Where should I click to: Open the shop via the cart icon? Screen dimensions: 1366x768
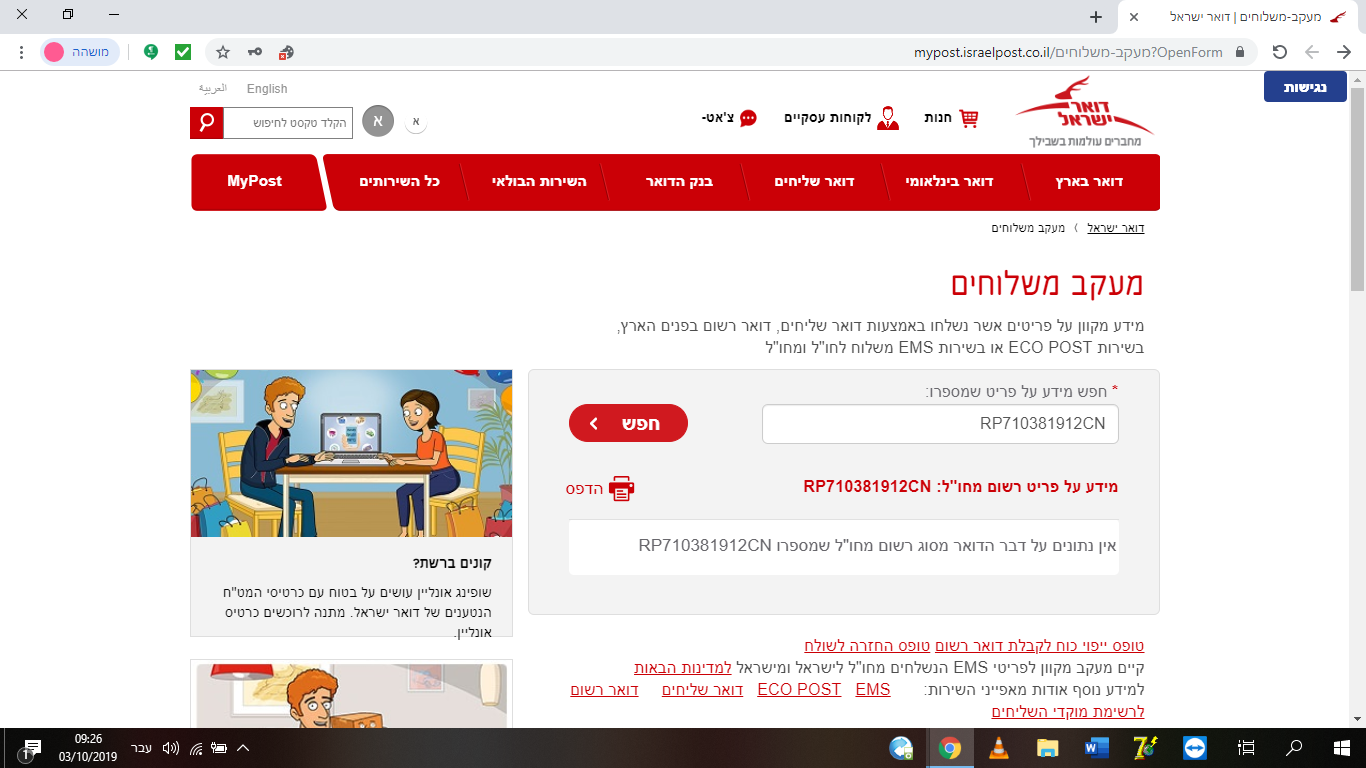(x=968, y=118)
